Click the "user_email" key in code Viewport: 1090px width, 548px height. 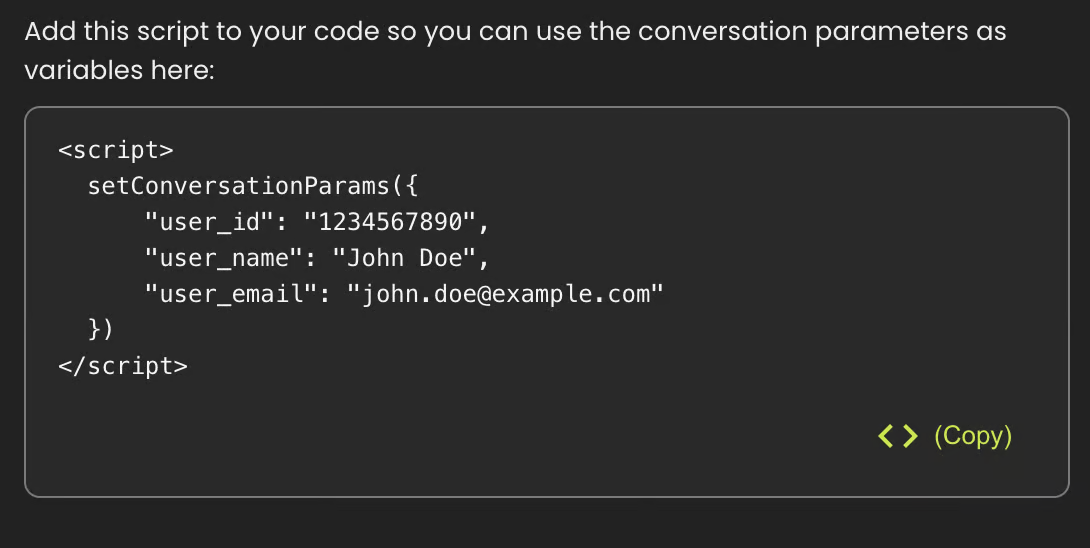[x=230, y=294]
